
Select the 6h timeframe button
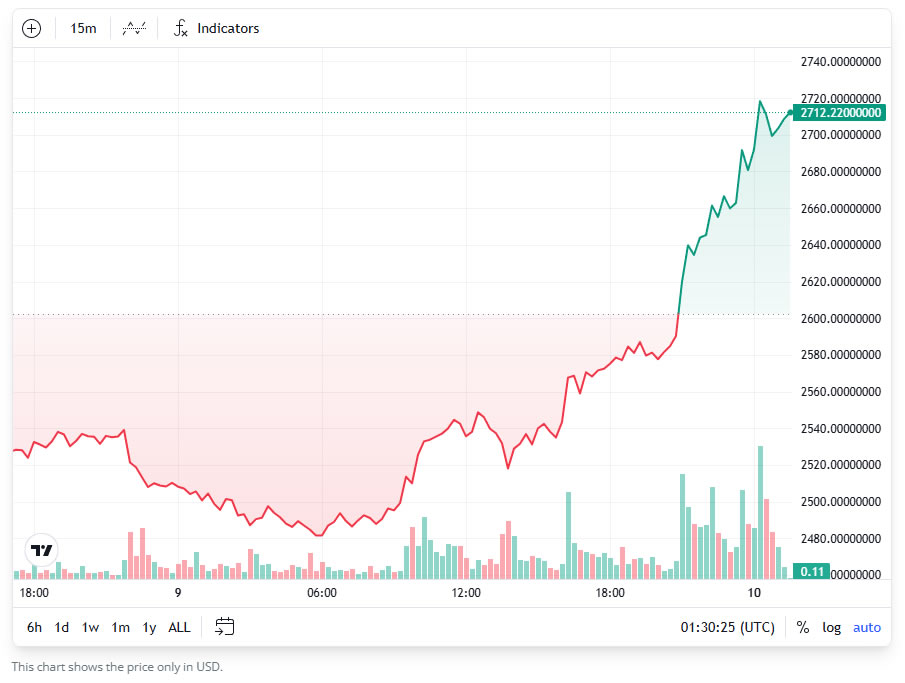(33, 627)
